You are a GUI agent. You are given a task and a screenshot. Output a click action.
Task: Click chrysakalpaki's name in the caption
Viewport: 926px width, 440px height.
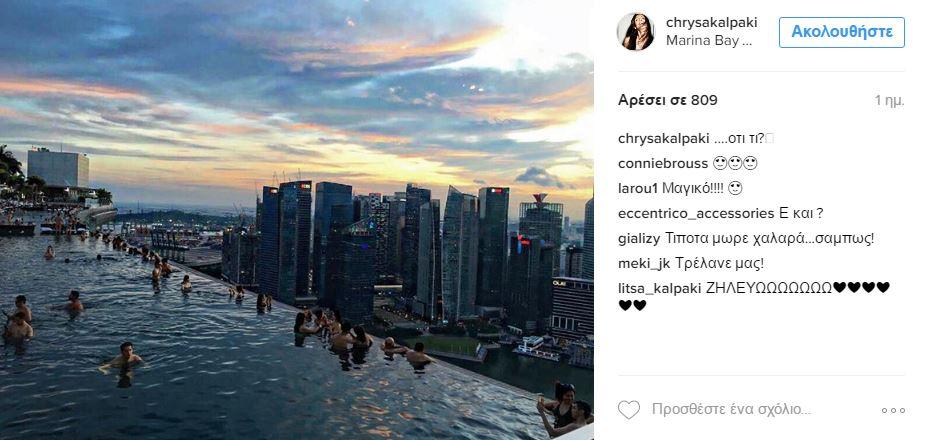(664, 139)
